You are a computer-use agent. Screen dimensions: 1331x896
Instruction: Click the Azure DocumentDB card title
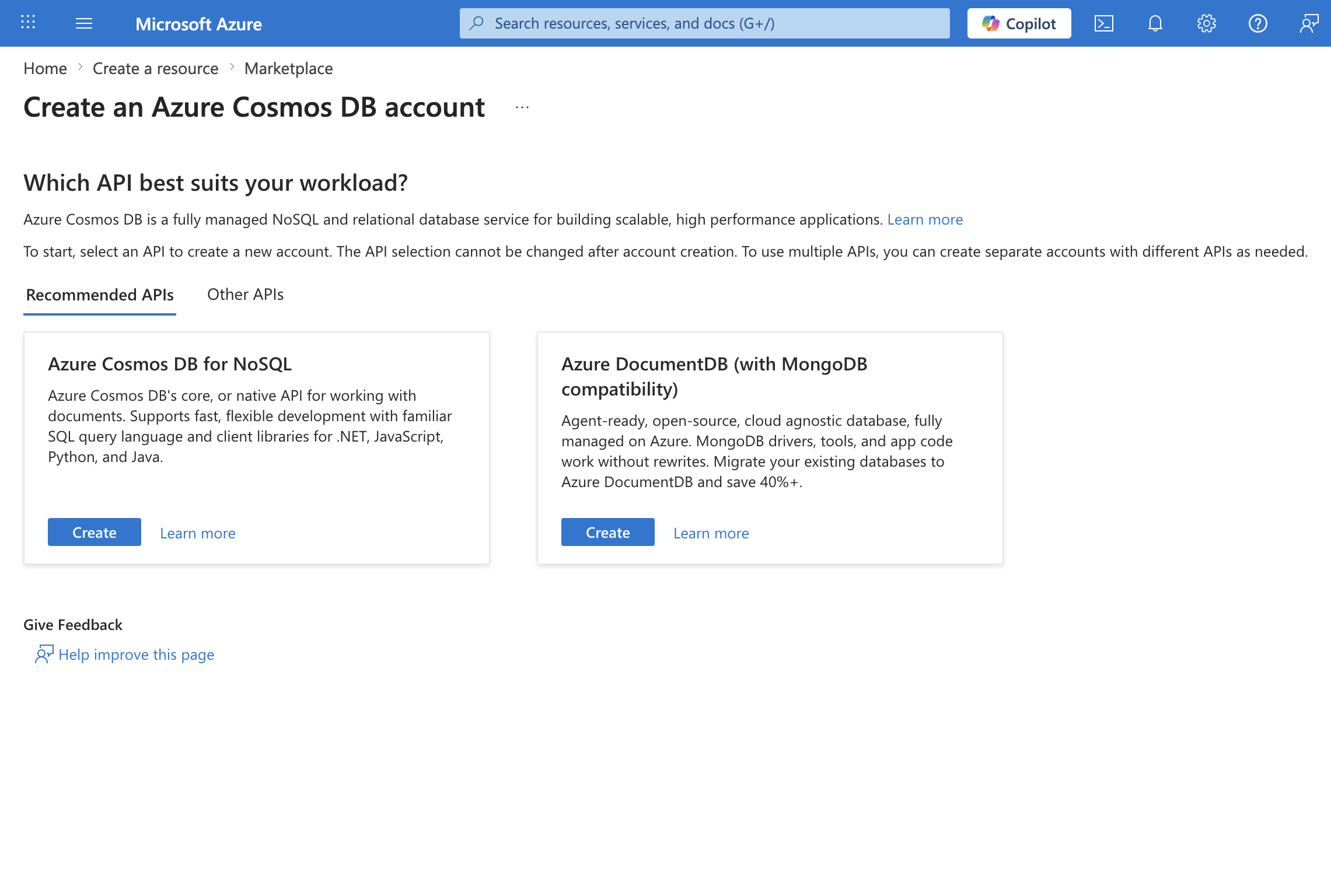[x=714, y=376]
